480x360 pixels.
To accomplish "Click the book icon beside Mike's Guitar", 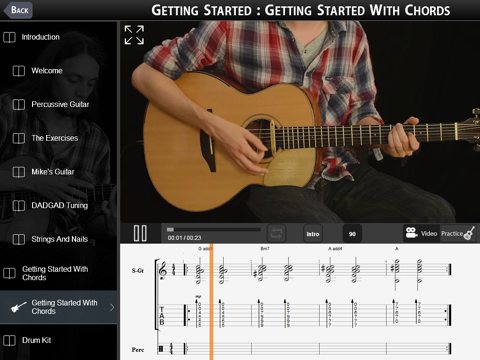I will [x=19, y=172].
